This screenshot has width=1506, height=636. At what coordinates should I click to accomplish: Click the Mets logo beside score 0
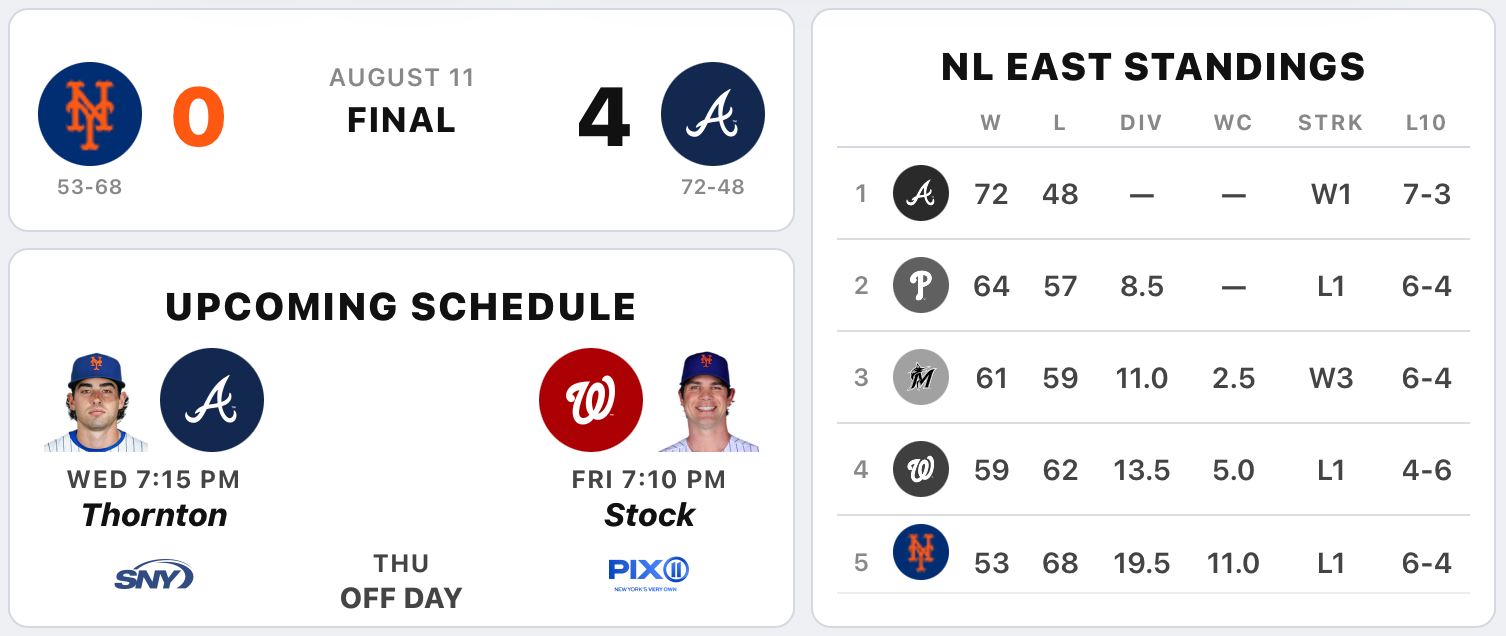[90, 114]
